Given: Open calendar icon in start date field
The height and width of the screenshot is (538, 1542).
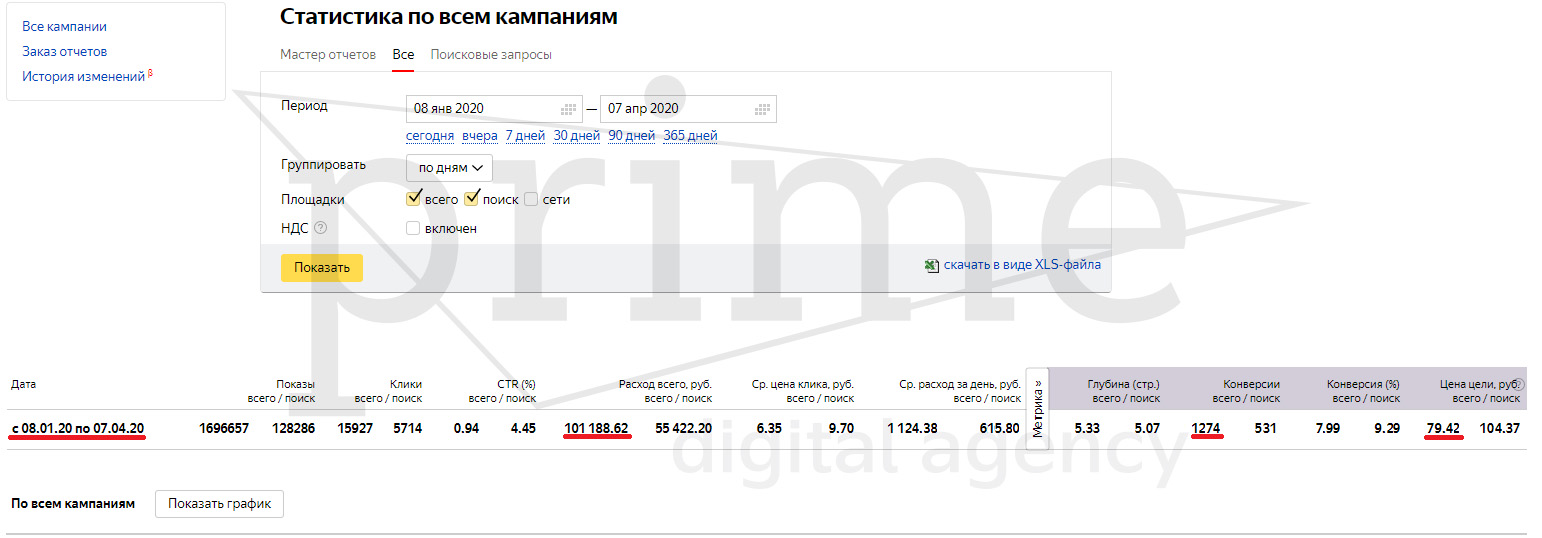Looking at the screenshot, I should click(x=569, y=109).
